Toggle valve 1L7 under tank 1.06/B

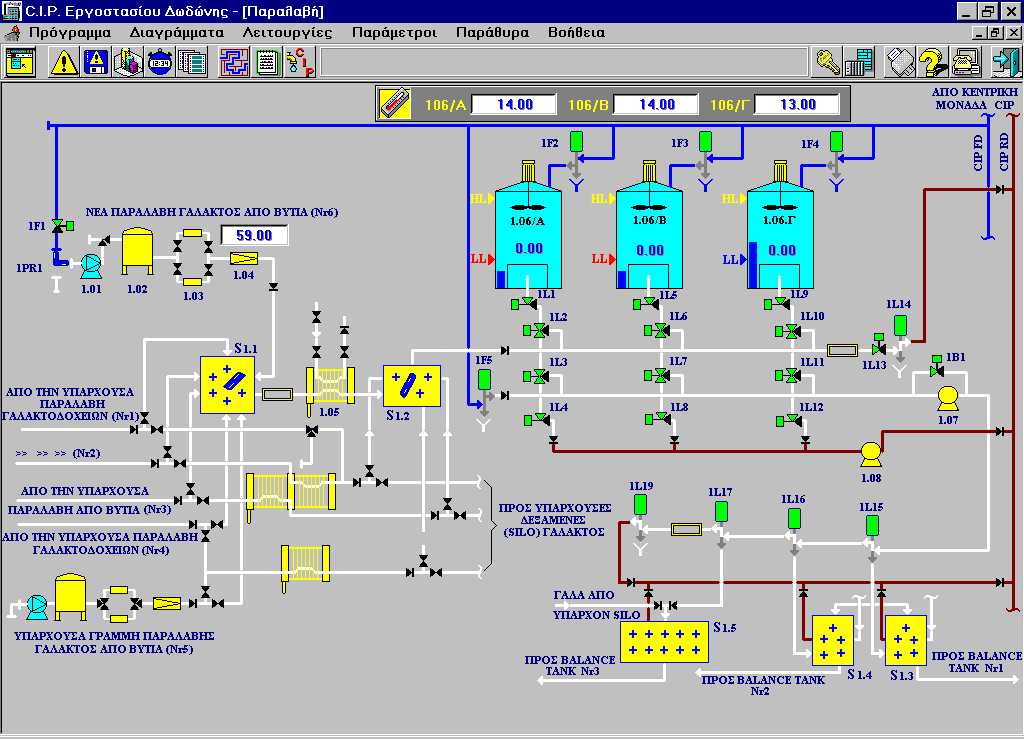point(661,375)
